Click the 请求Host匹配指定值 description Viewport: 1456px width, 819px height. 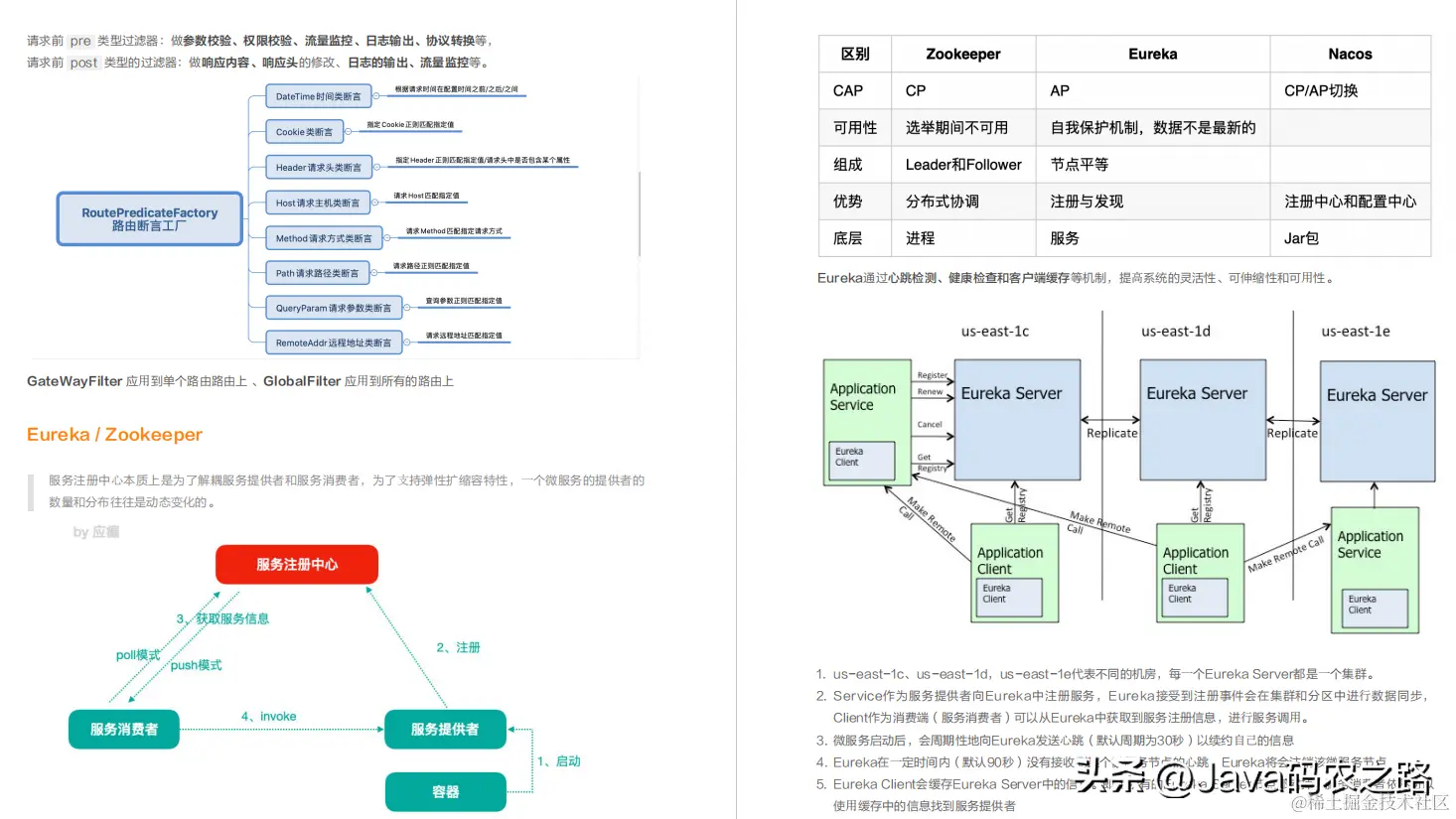pyautogui.click(x=426, y=196)
